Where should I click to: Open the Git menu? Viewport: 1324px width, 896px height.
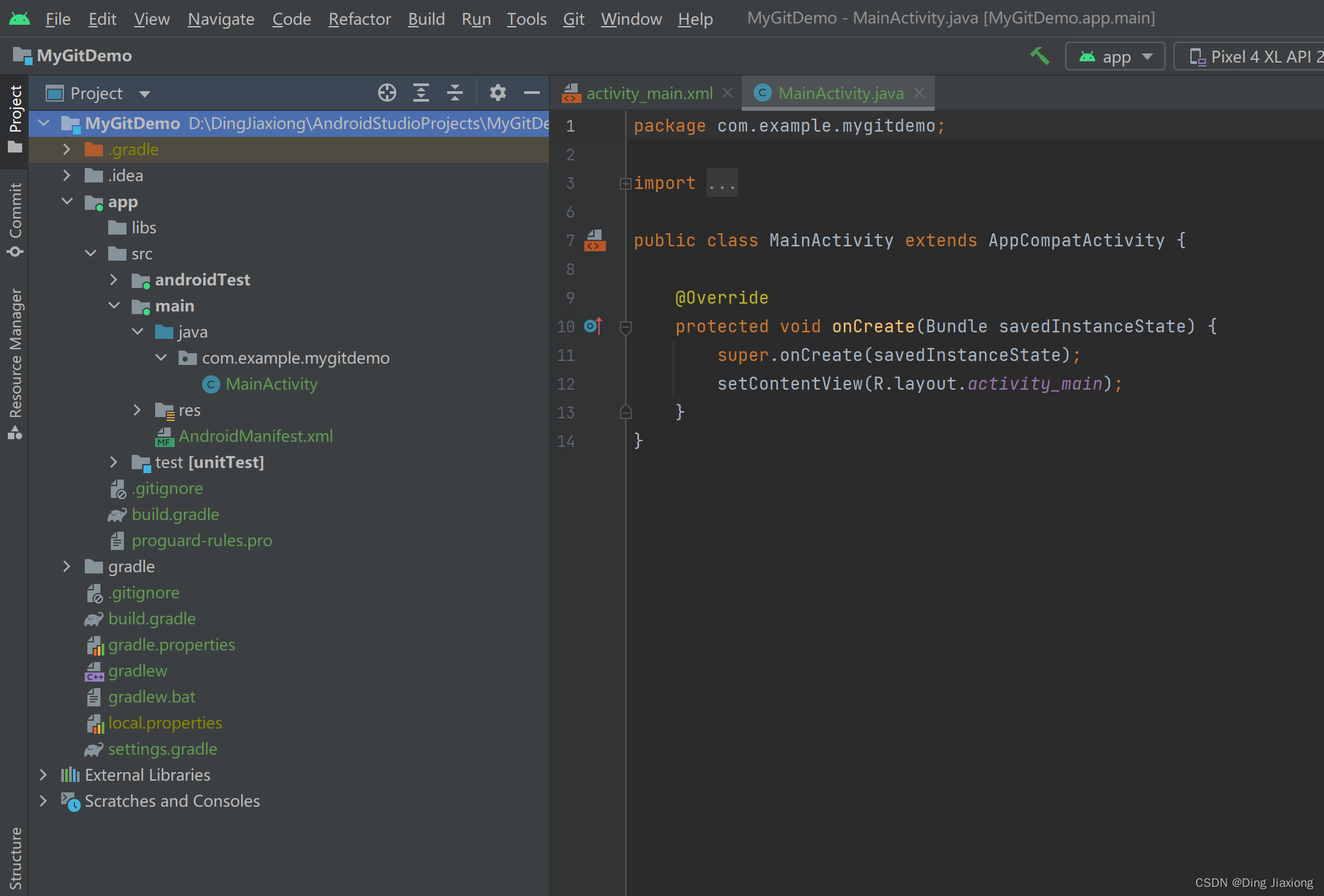[574, 19]
